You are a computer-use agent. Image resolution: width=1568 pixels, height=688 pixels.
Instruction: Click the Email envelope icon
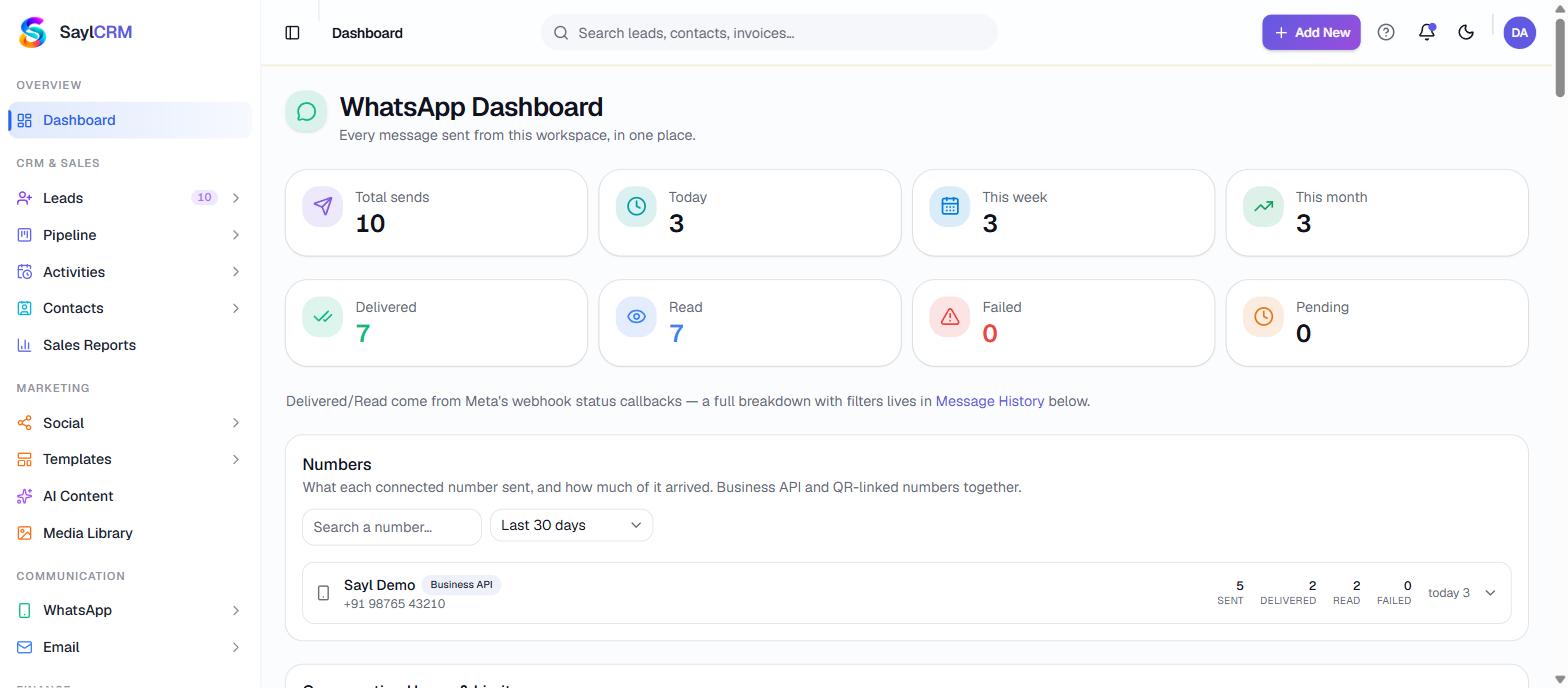click(25, 647)
